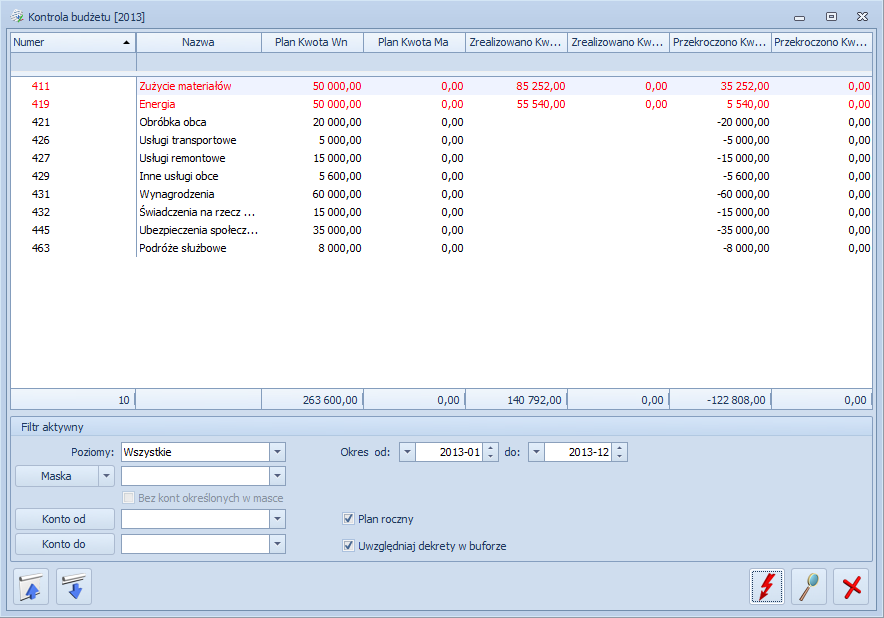This screenshot has width=884, height=618.
Task: Toggle the Plan roczny checkbox
Action: click(x=348, y=519)
